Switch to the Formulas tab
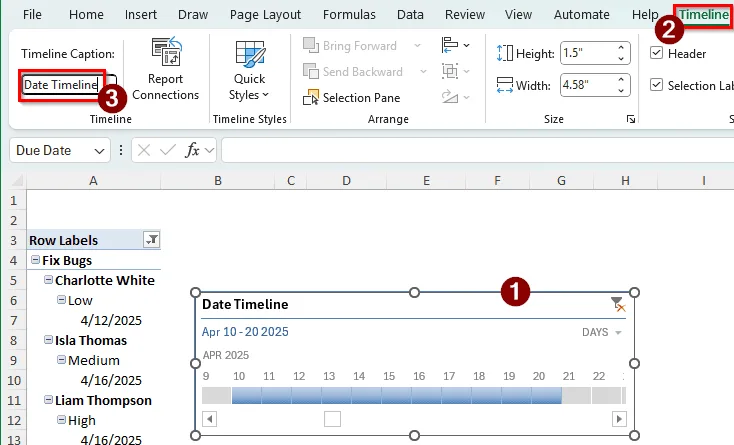Viewport: 734px width, 445px height. (x=349, y=15)
